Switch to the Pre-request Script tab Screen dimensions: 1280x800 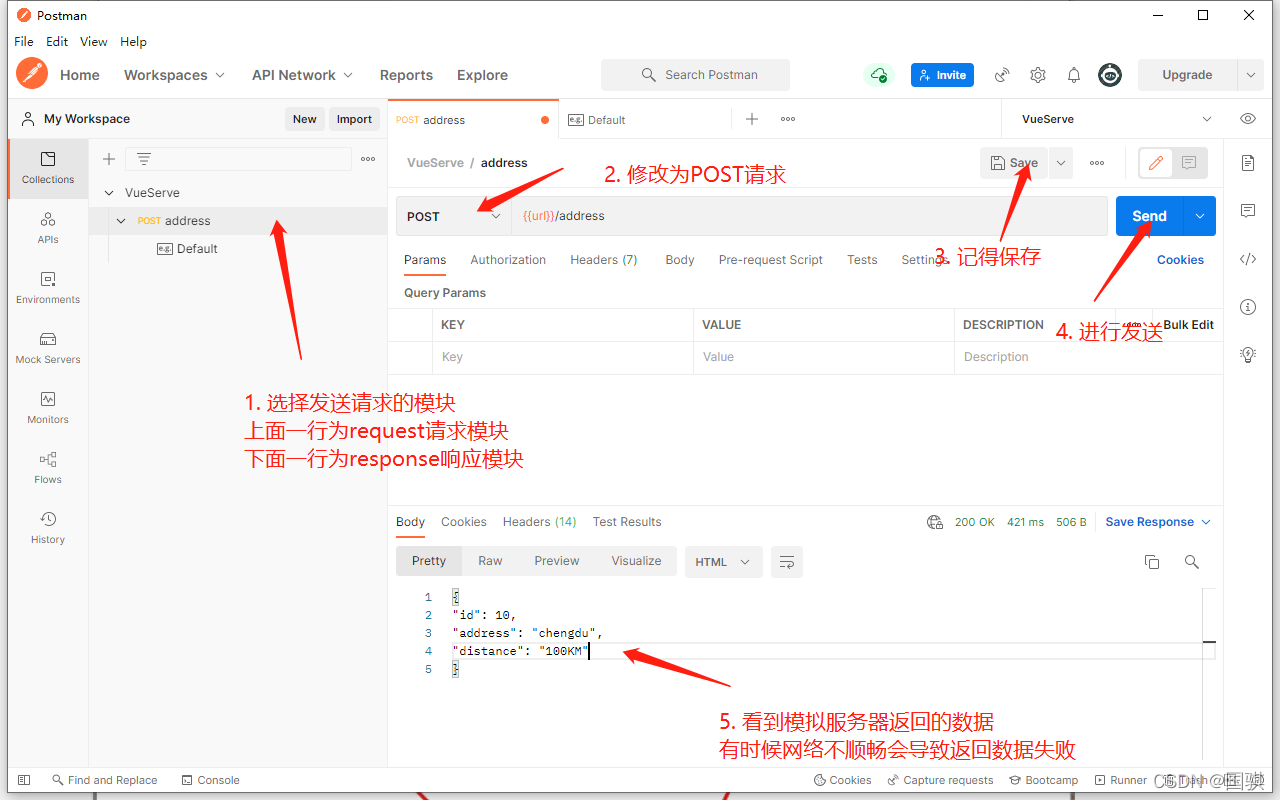771,260
